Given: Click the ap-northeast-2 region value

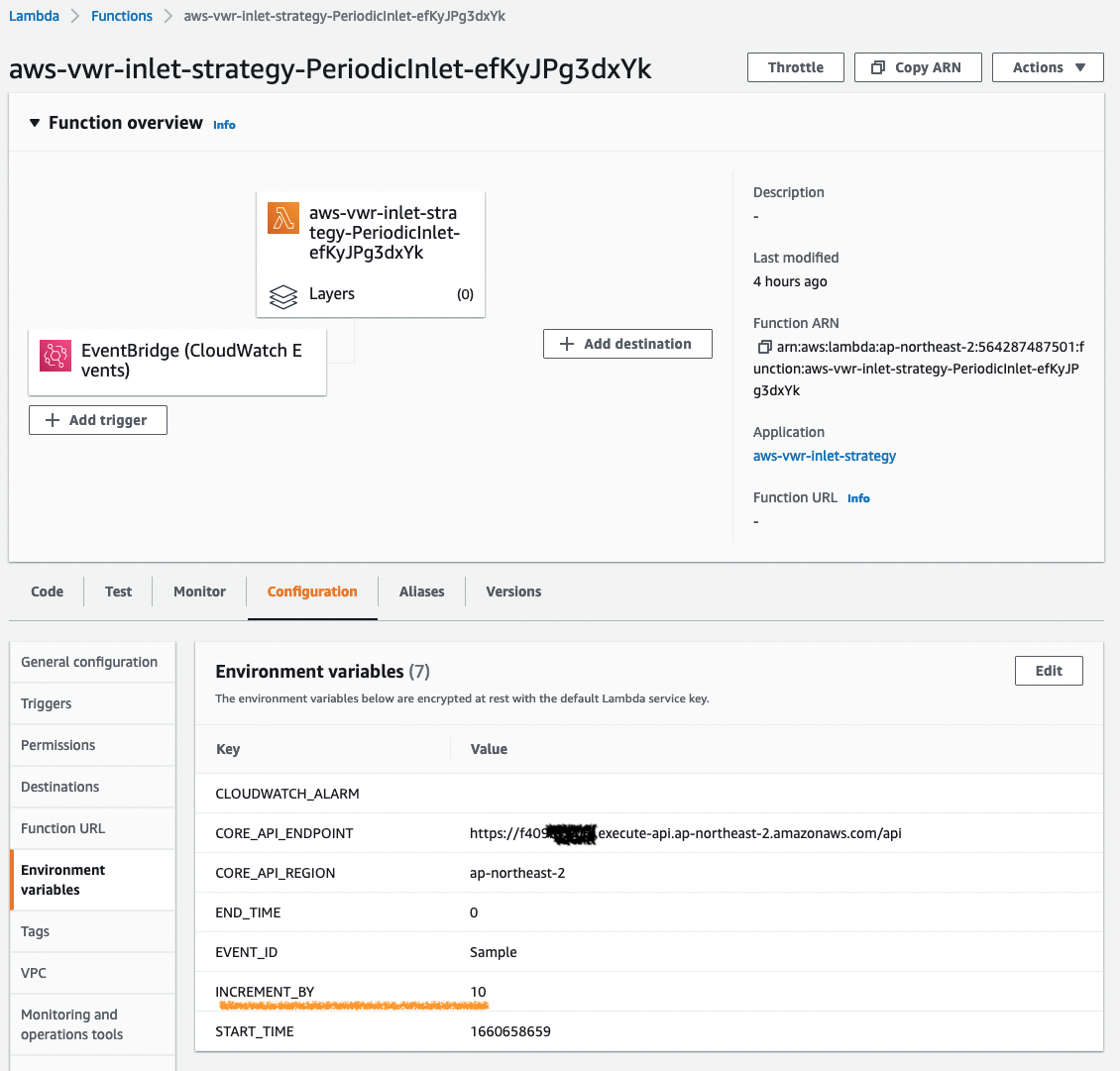Looking at the screenshot, I should 517,873.
